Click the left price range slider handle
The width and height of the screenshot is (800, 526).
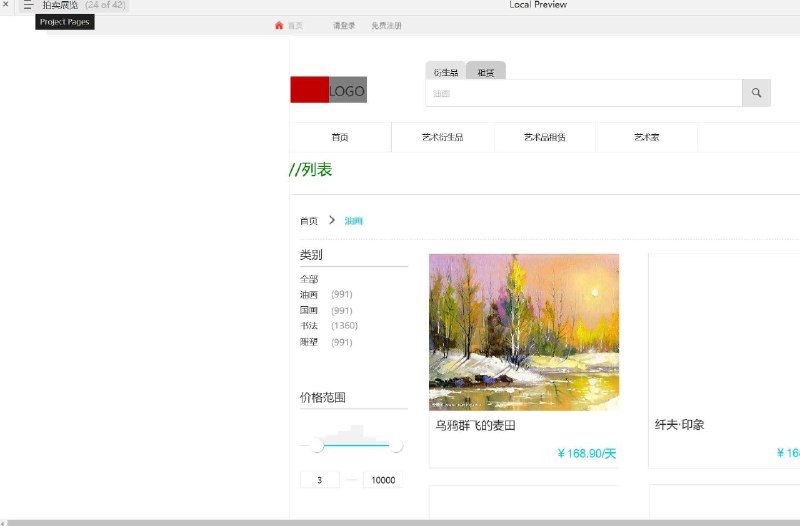point(317,445)
